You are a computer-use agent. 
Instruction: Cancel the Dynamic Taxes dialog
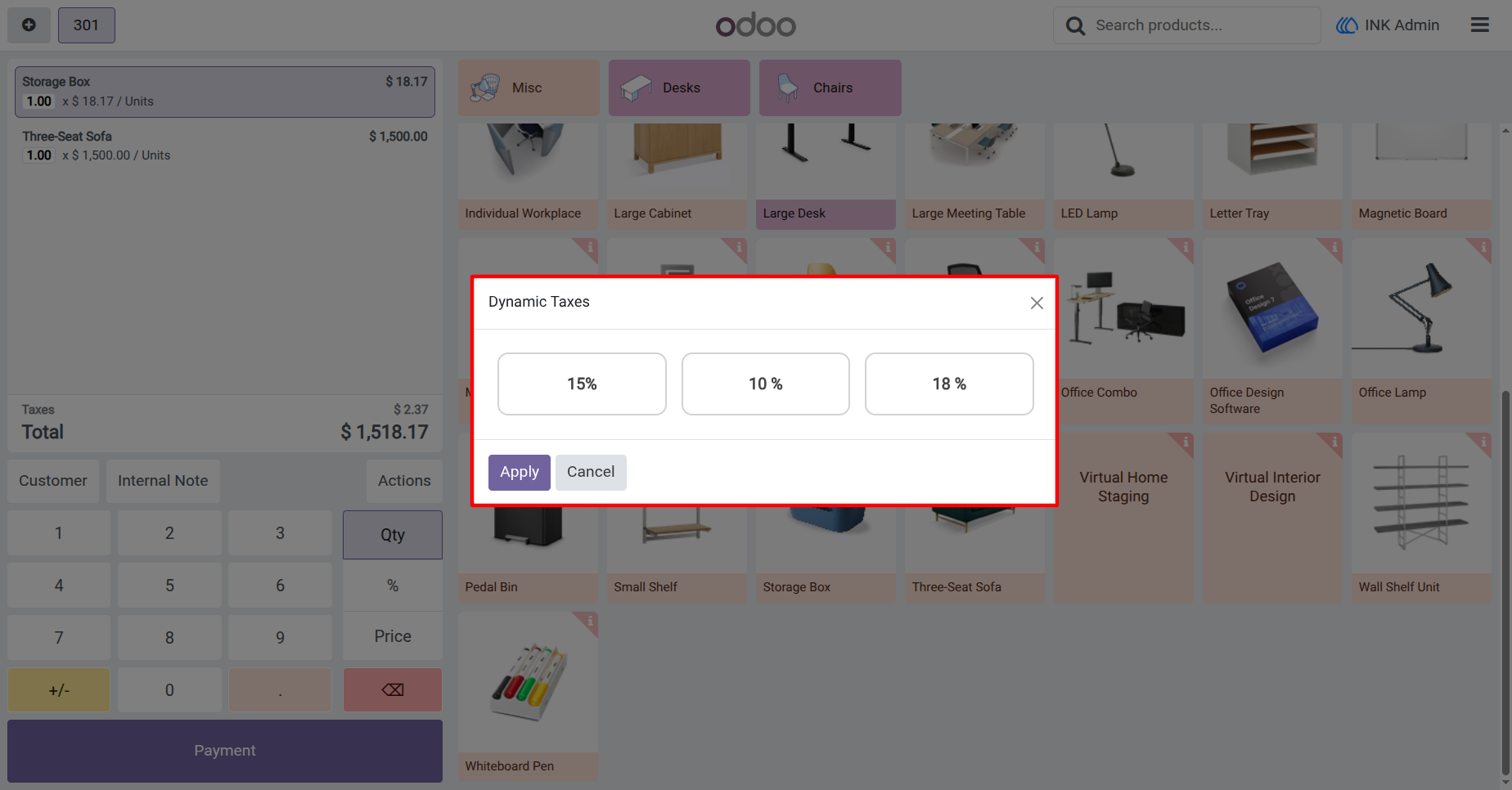pos(591,473)
